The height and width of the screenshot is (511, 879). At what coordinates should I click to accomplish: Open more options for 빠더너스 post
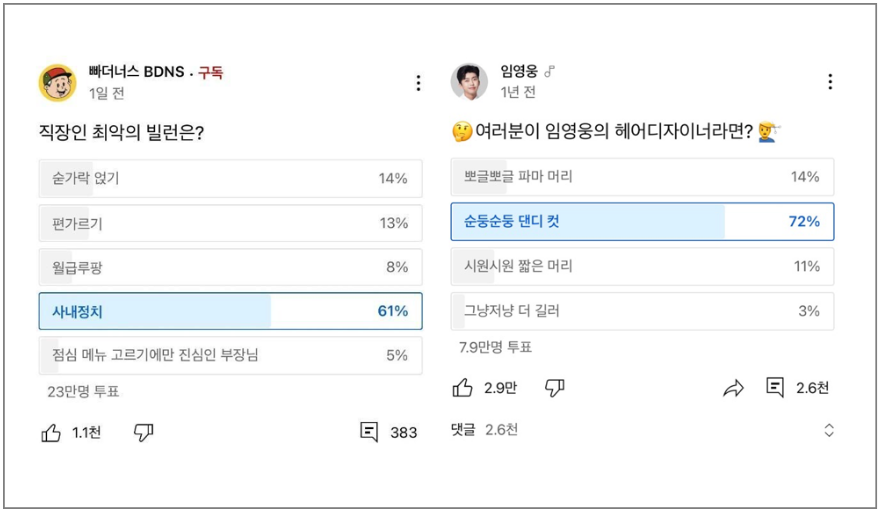[x=418, y=83]
